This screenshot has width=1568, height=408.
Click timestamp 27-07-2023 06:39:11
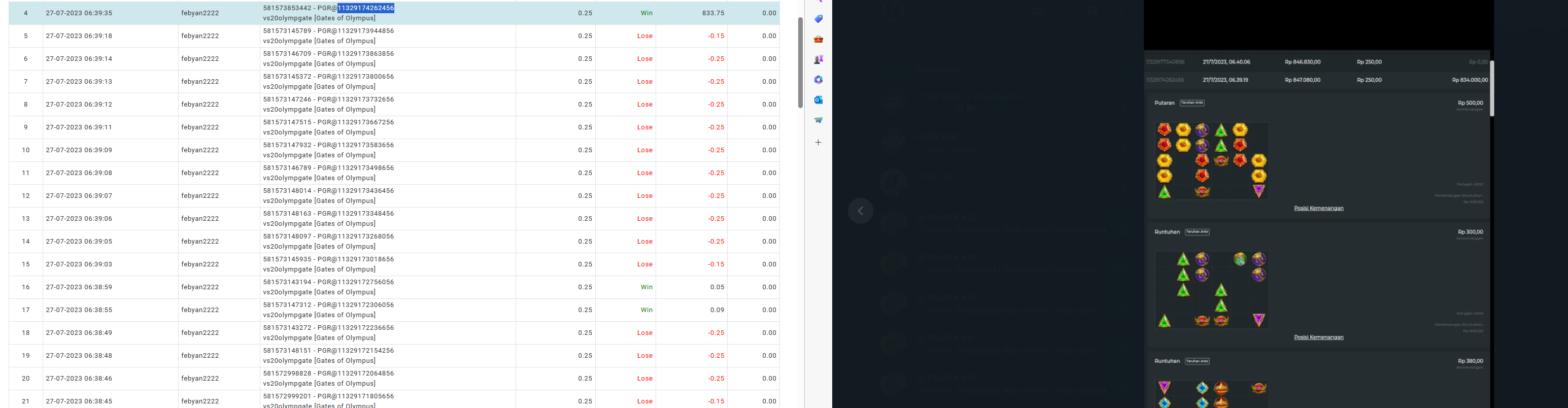coord(79,127)
